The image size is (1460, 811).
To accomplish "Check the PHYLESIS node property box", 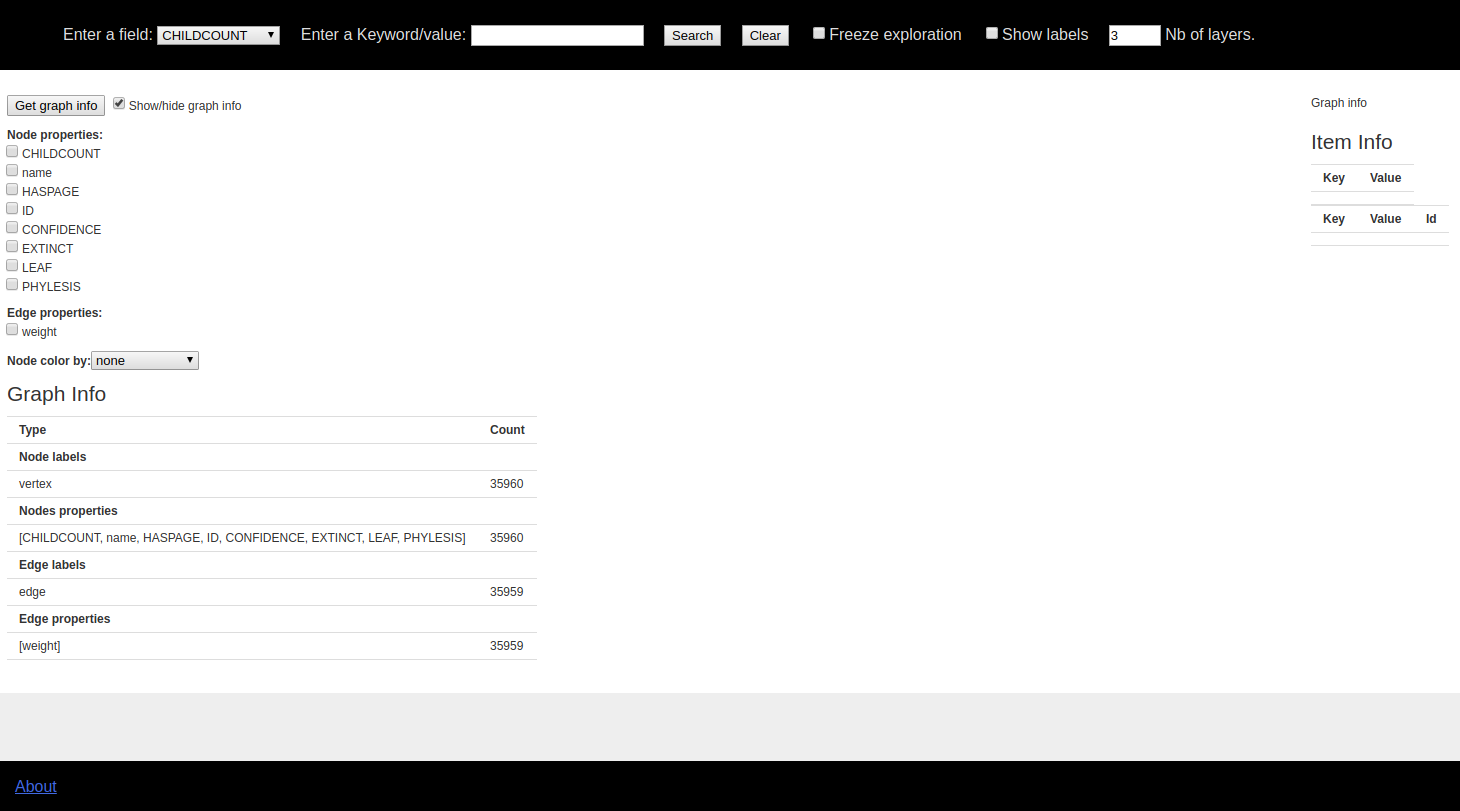I will point(12,284).
